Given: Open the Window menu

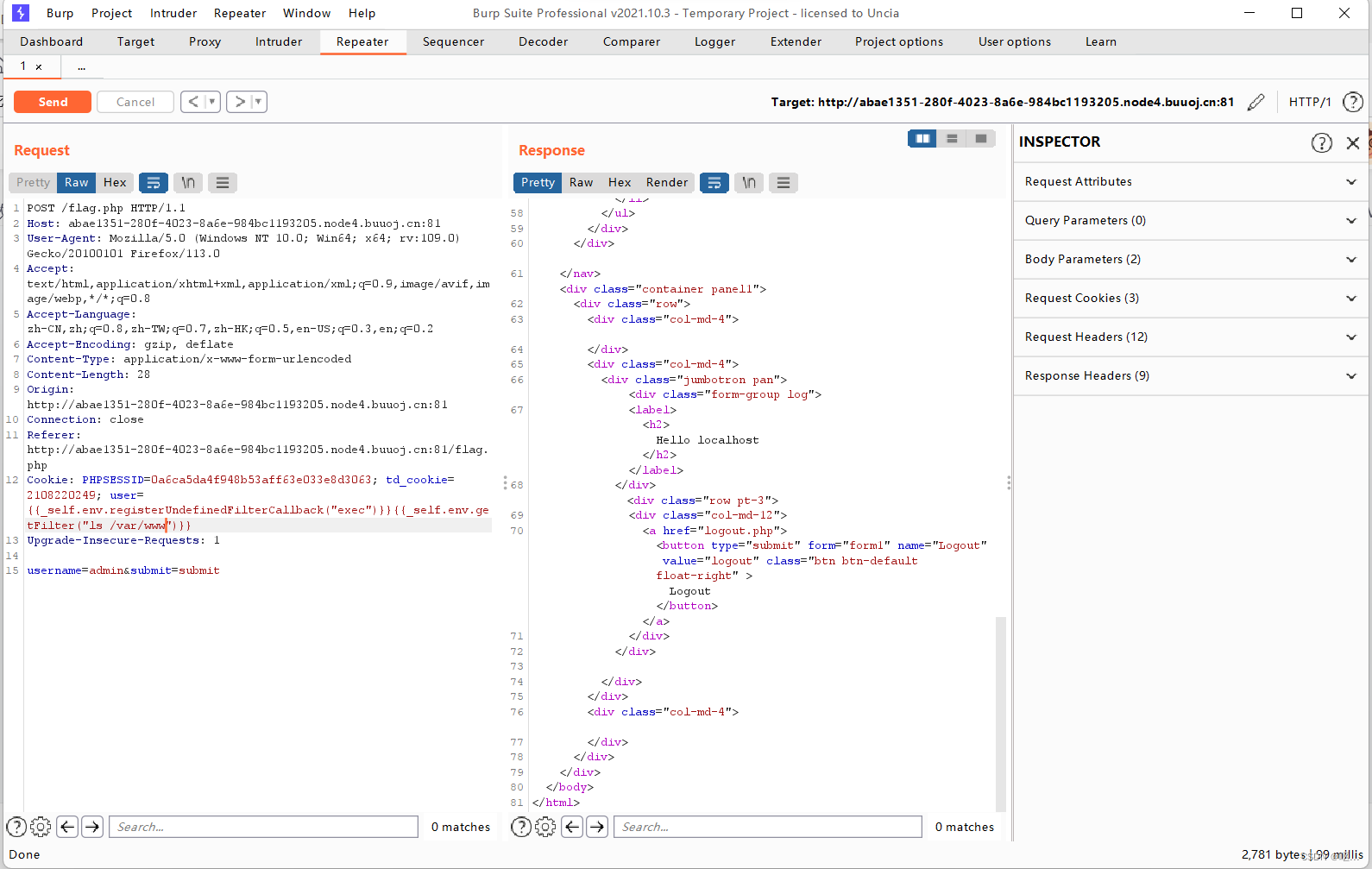Looking at the screenshot, I should point(306,13).
